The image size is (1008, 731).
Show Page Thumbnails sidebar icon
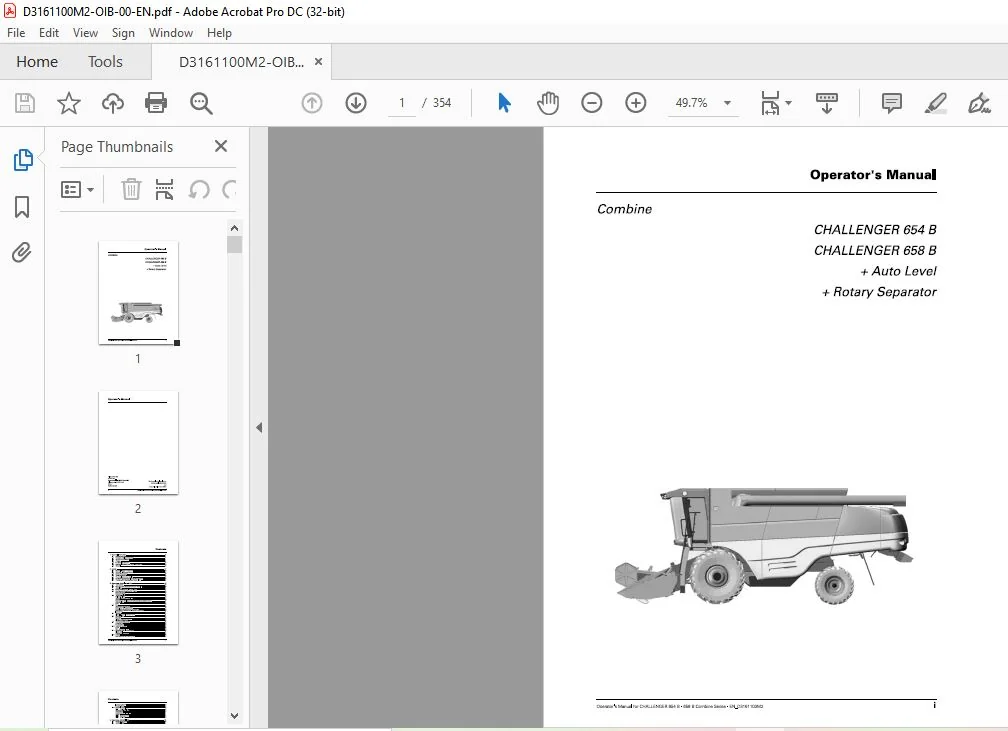22,159
